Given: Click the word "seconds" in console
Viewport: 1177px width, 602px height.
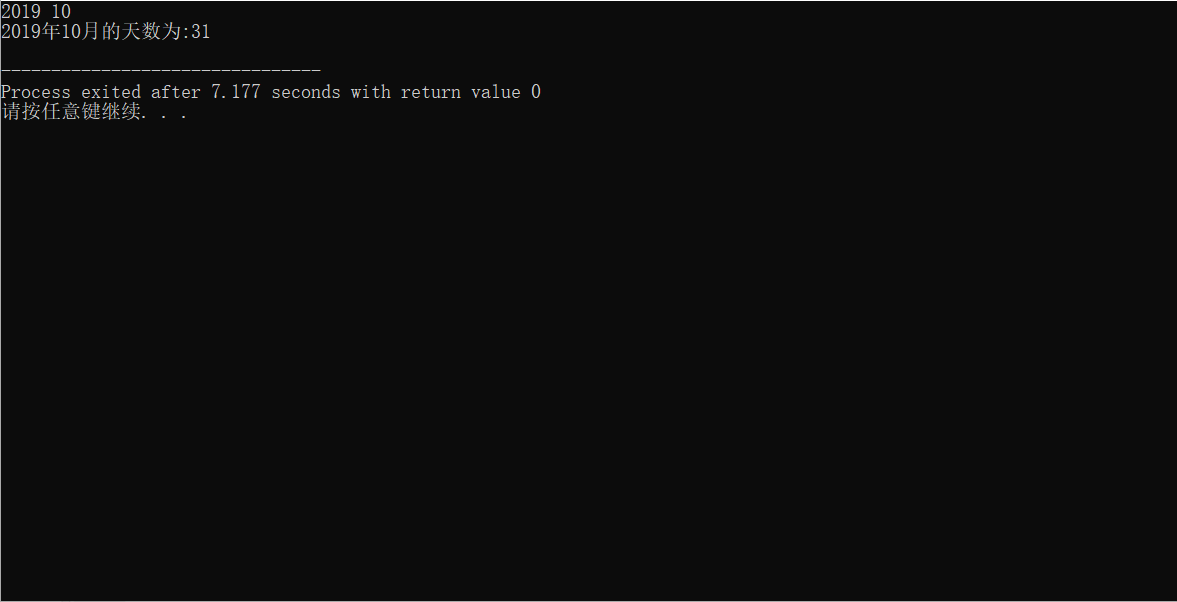Looking at the screenshot, I should [306, 92].
